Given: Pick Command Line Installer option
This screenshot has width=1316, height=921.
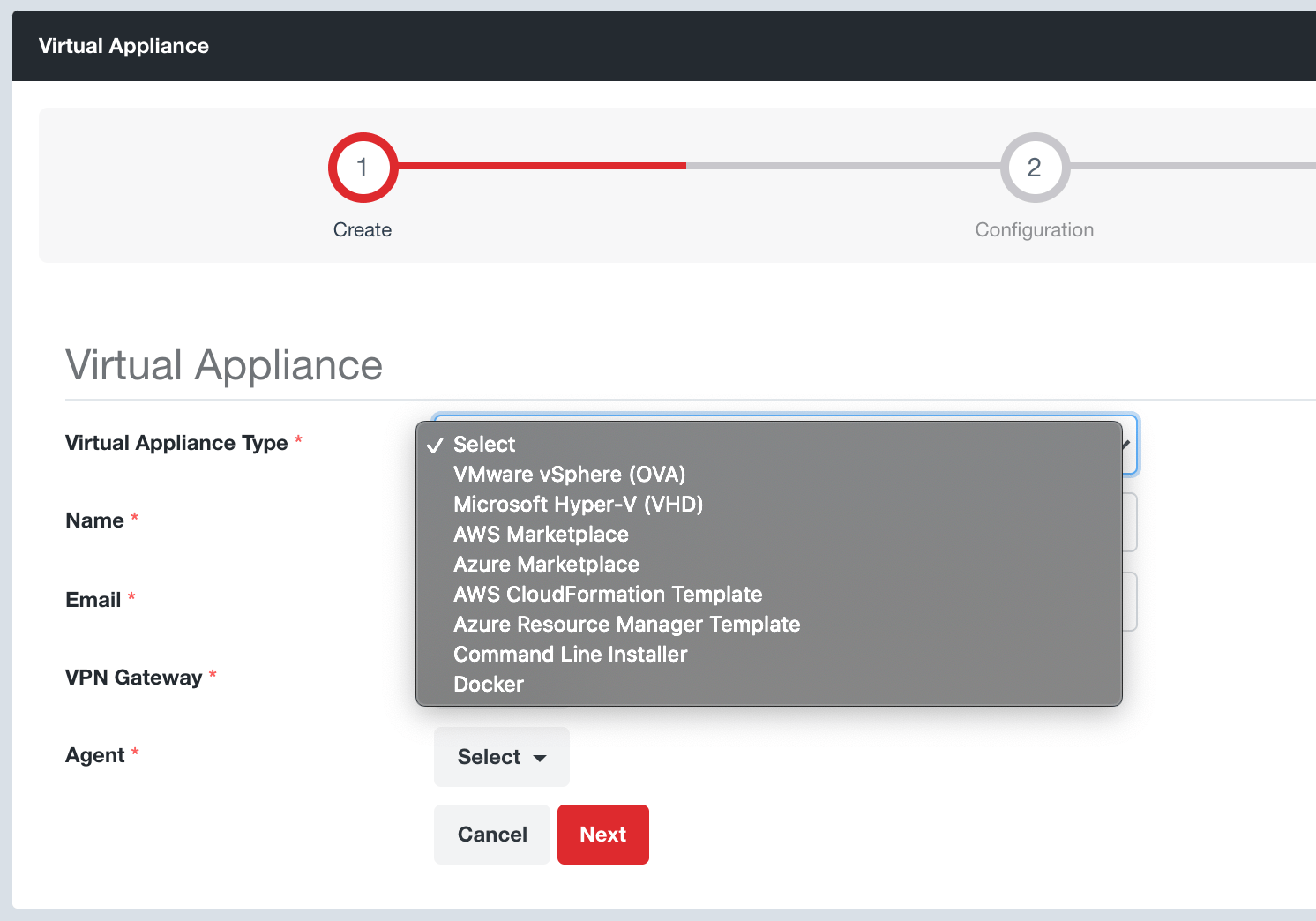Looking at the screenshot, I should (x=768, y=655).
